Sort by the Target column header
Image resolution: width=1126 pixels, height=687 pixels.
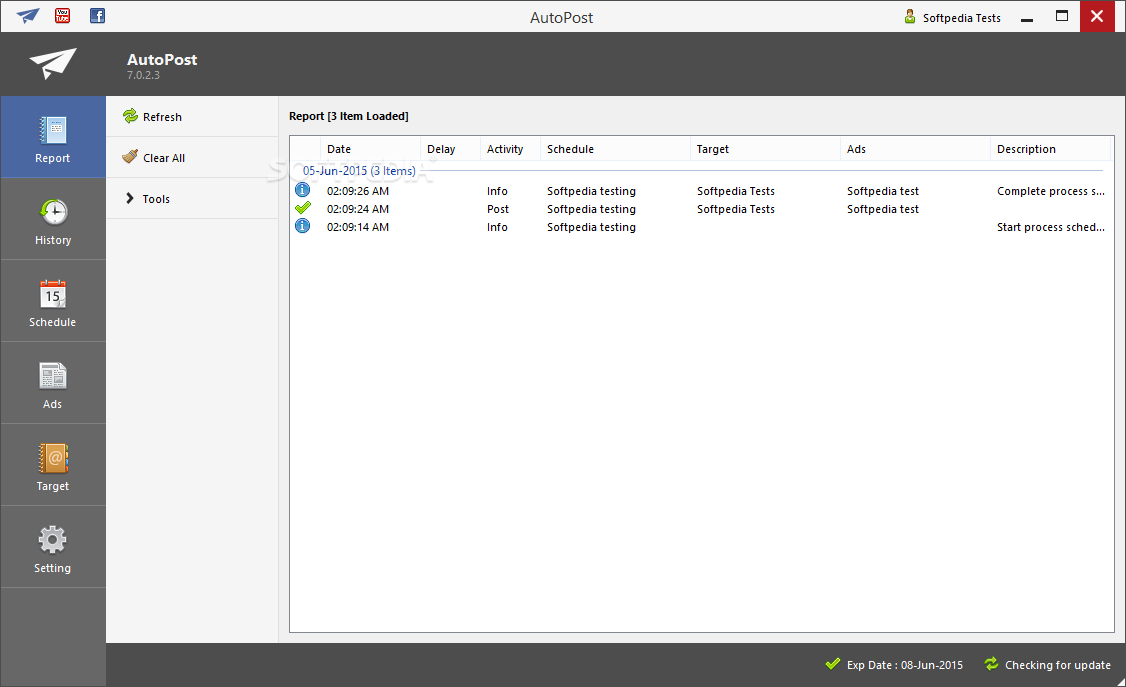pos(765,149)
